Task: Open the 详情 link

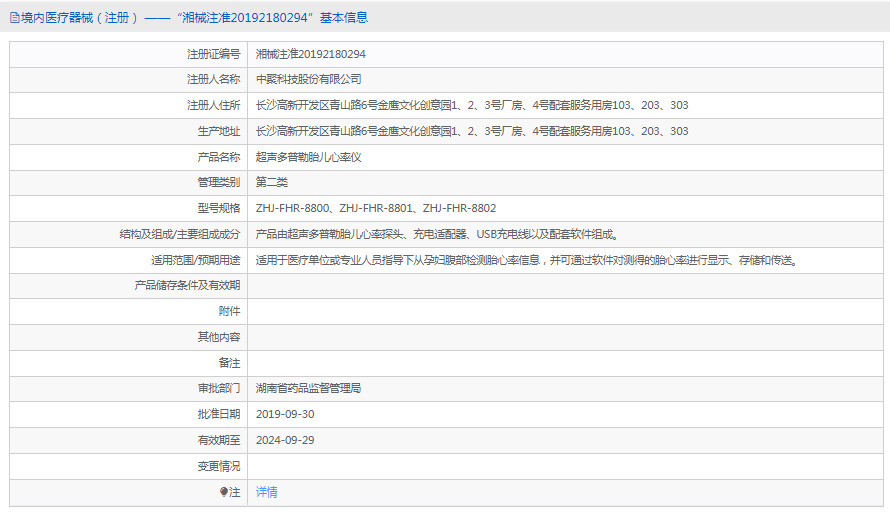Action: coord(266,492)
